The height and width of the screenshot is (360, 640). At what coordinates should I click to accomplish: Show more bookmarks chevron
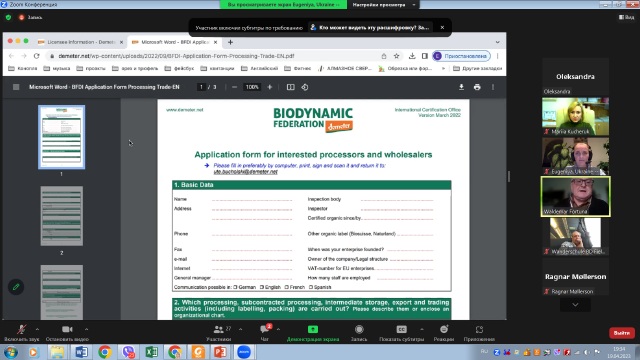[x=443, y=68]
